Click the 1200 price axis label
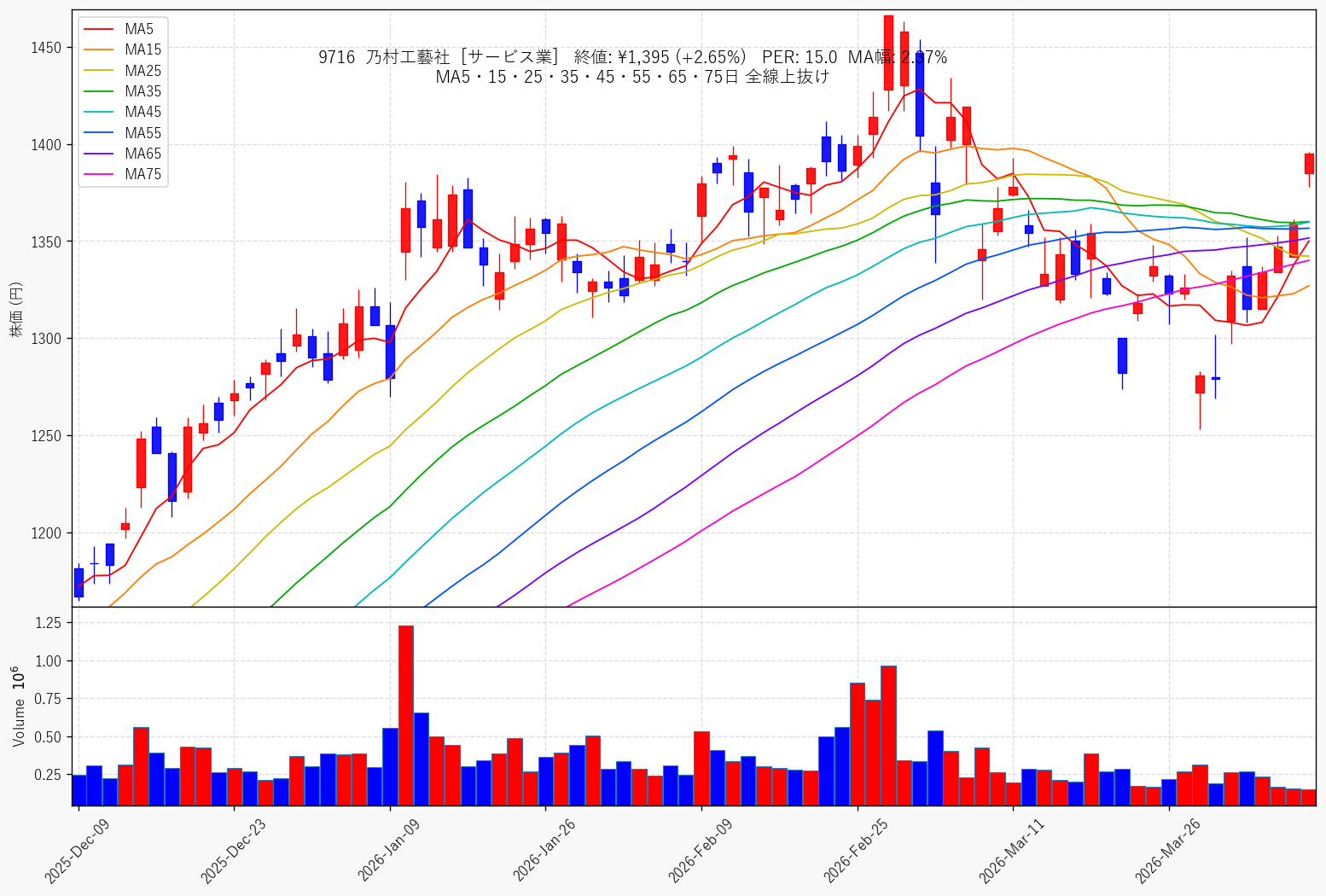1326x896 pixels. coord(47,533)
